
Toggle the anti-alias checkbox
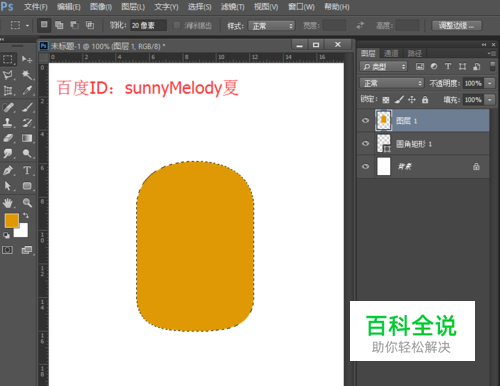coord(177,25)
